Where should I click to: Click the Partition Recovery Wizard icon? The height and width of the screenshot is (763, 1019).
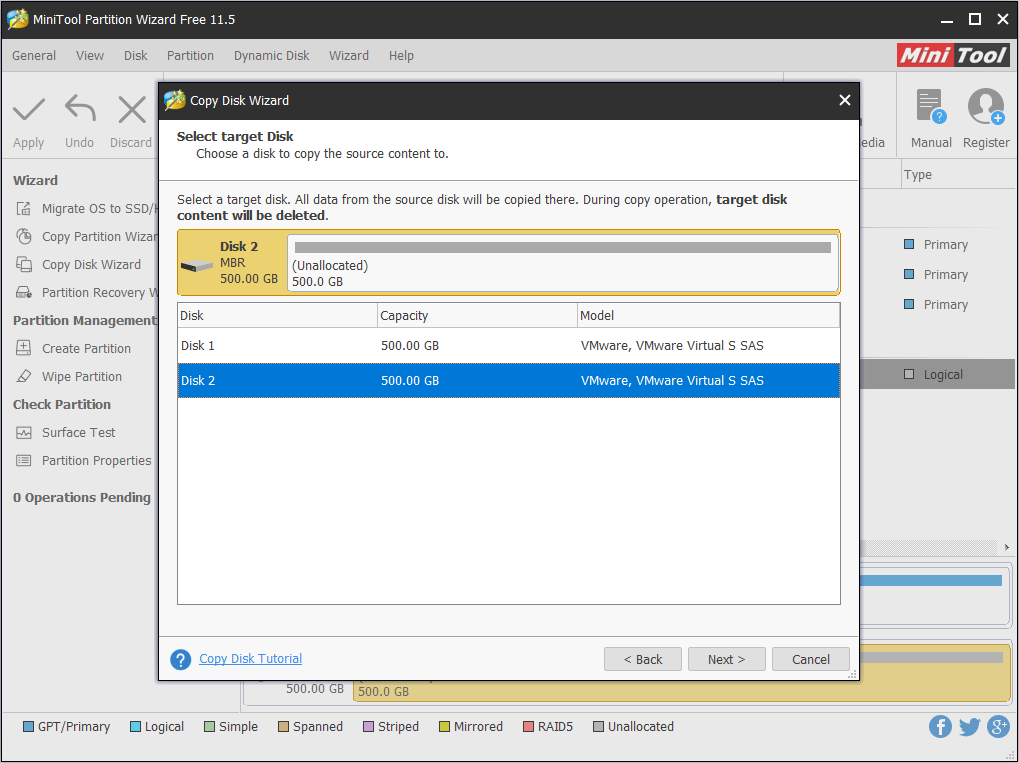23,292
